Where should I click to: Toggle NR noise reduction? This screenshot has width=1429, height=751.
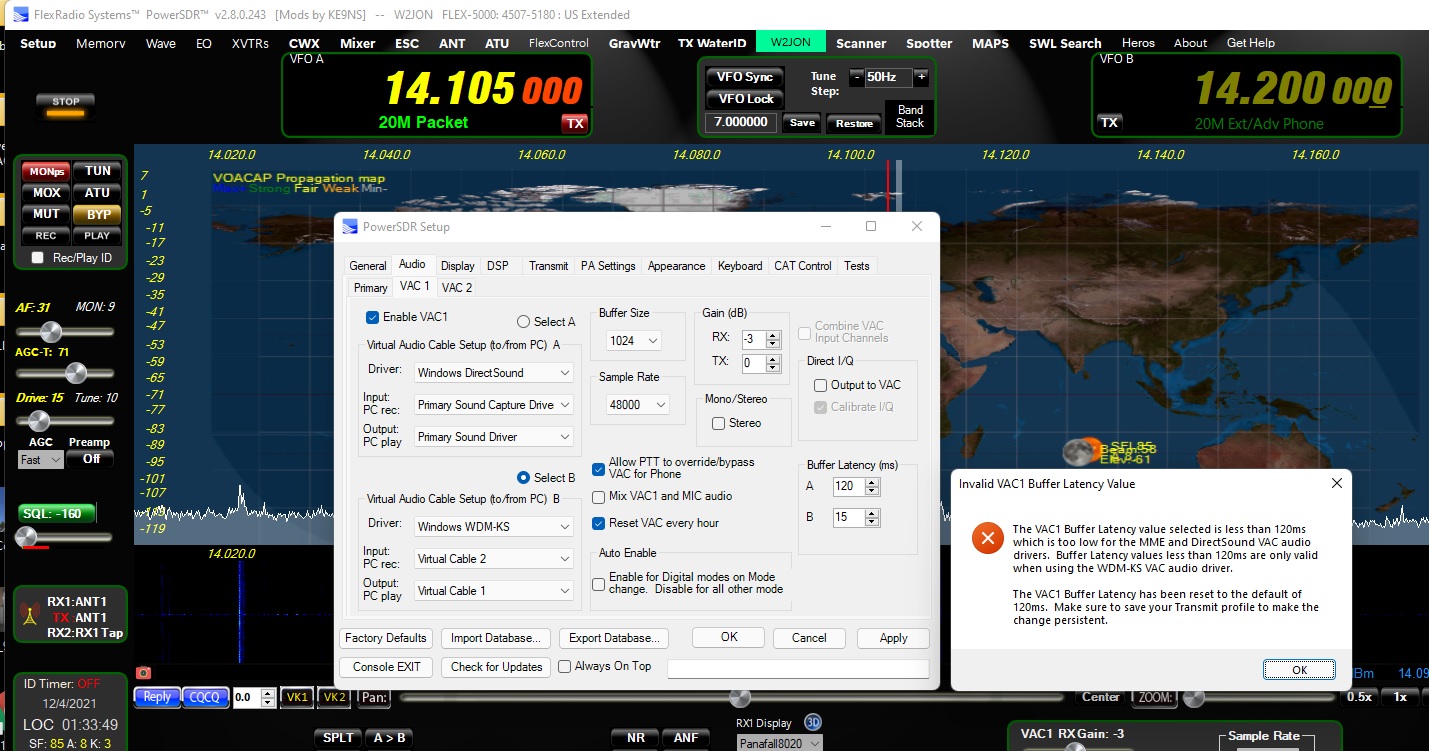635,738
